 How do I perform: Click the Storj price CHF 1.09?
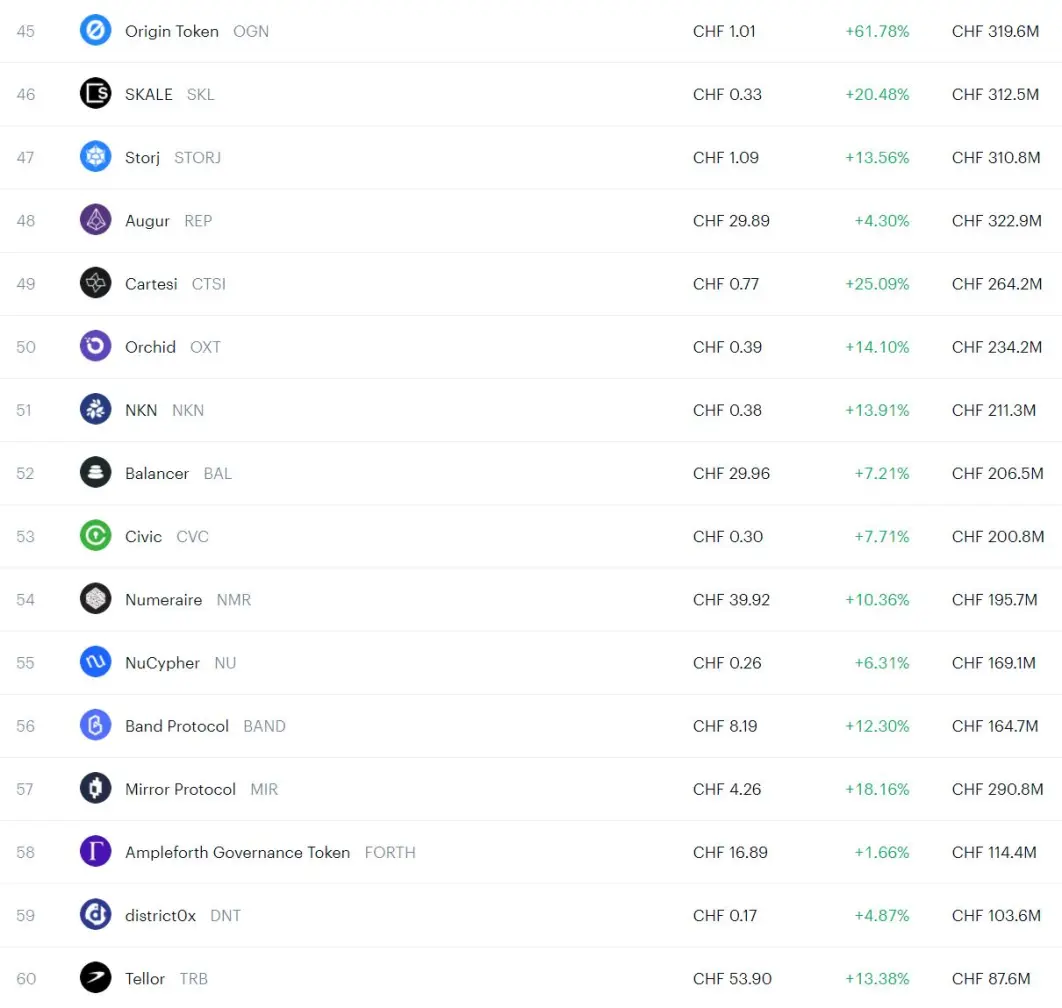(725, 157)
